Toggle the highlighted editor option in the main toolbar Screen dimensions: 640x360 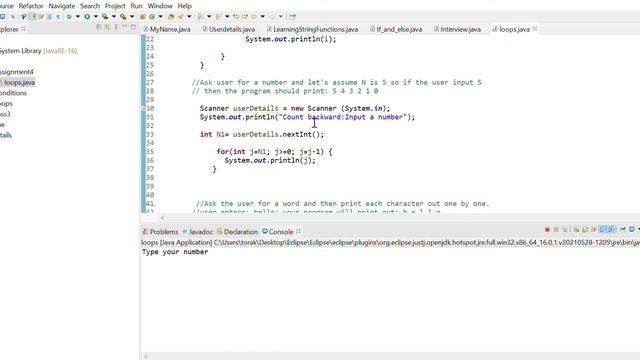tap(32, 17)
